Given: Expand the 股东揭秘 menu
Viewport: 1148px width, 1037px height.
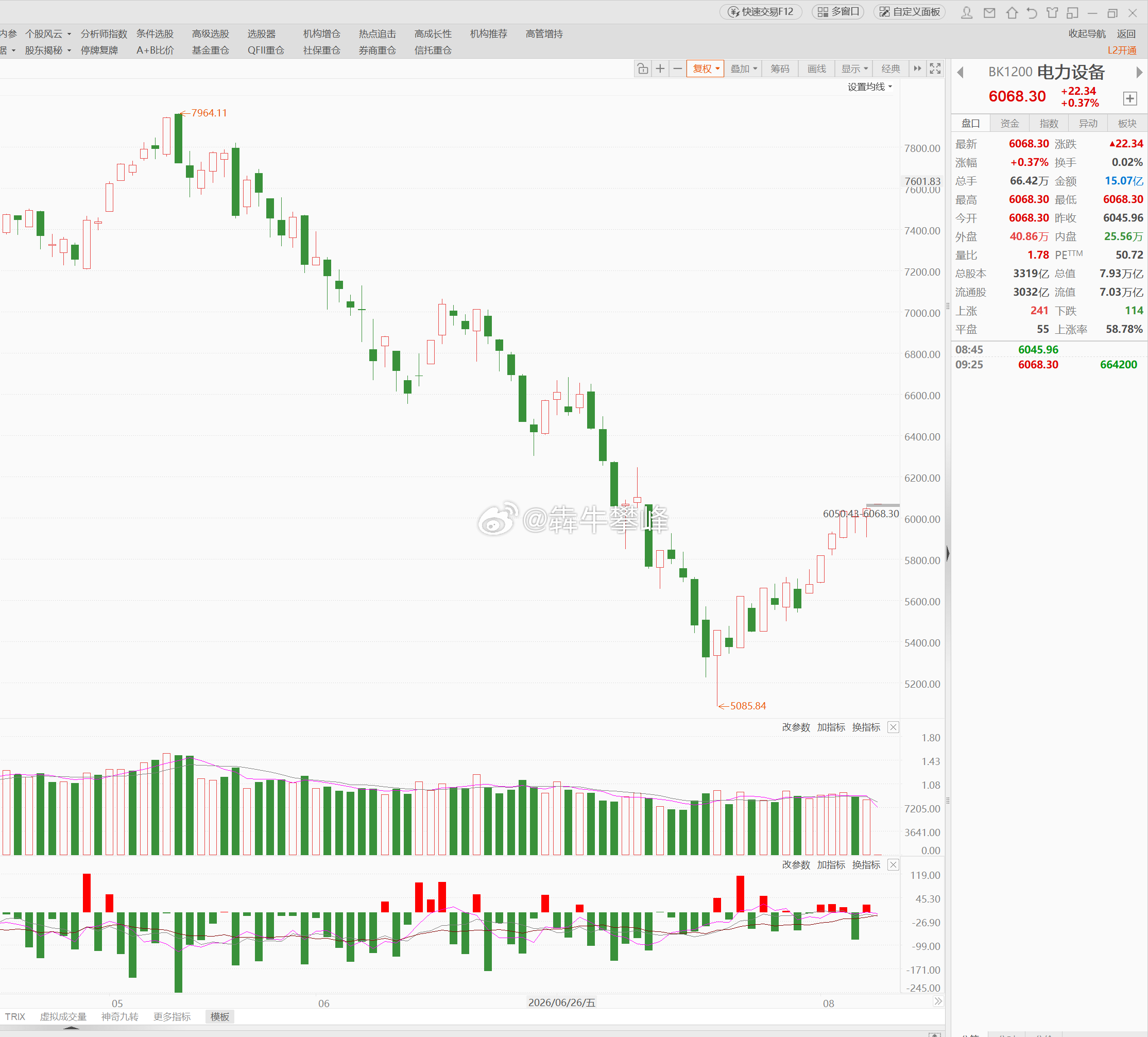Looking at the screenshot, I should click(48, 50).
